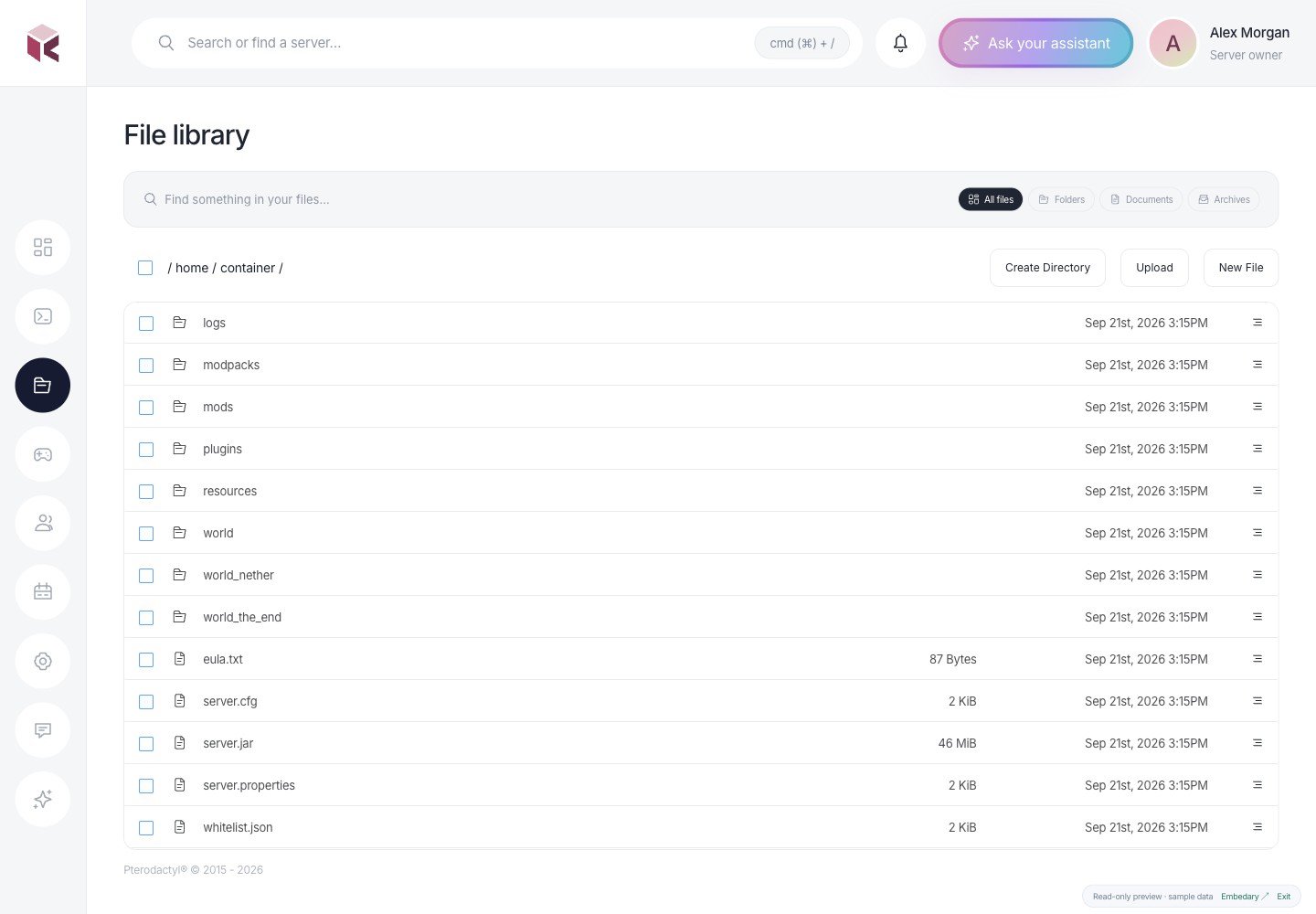Open the row menu for modpacks

(x=1258, y=365)
